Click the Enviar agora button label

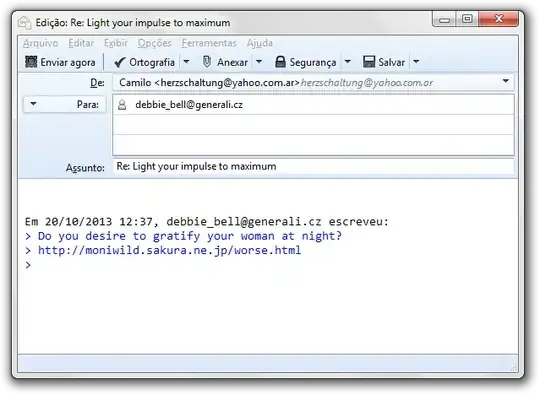point(68,62)
